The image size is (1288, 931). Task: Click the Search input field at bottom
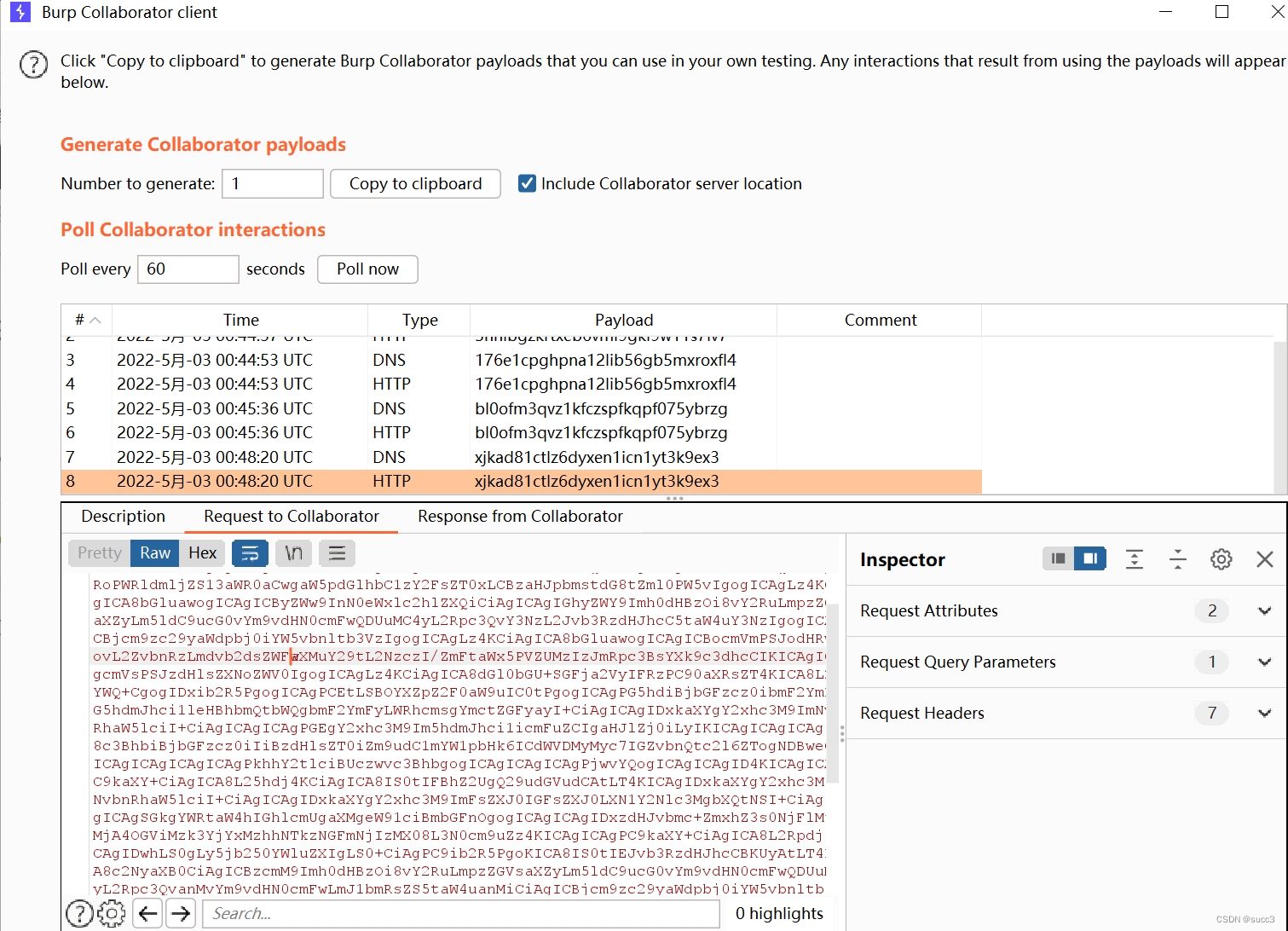coord(461,913)
